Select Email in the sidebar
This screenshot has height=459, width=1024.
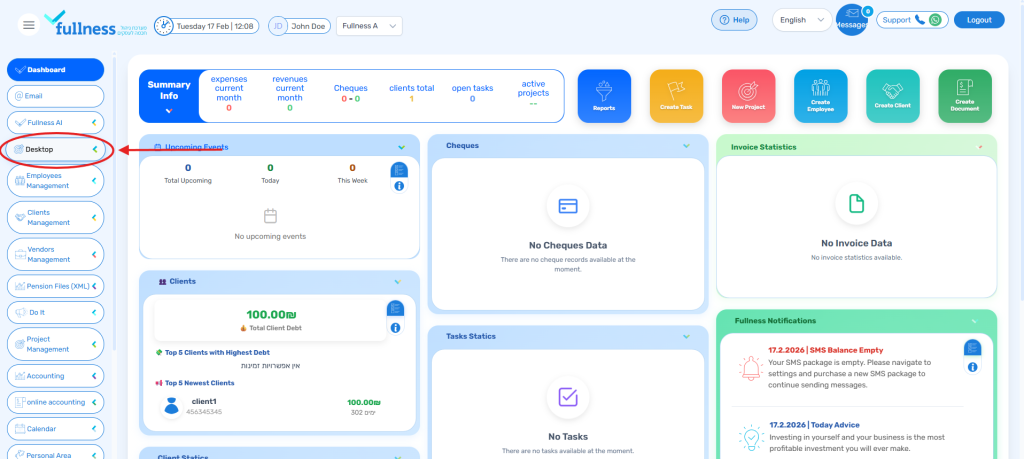click(55, 96)
